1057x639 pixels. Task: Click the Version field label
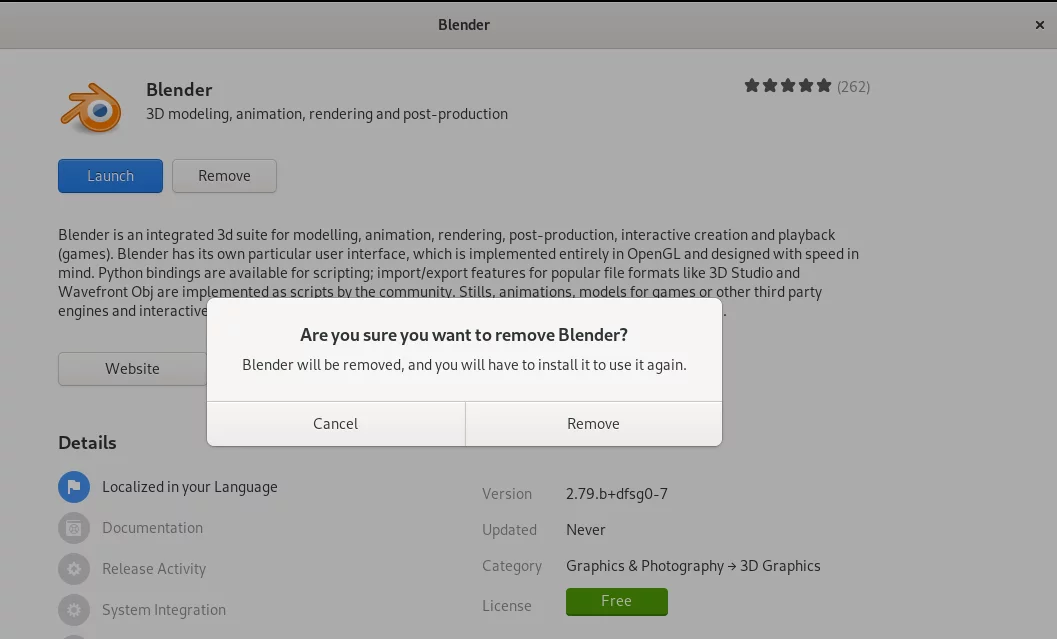(507, 494)
